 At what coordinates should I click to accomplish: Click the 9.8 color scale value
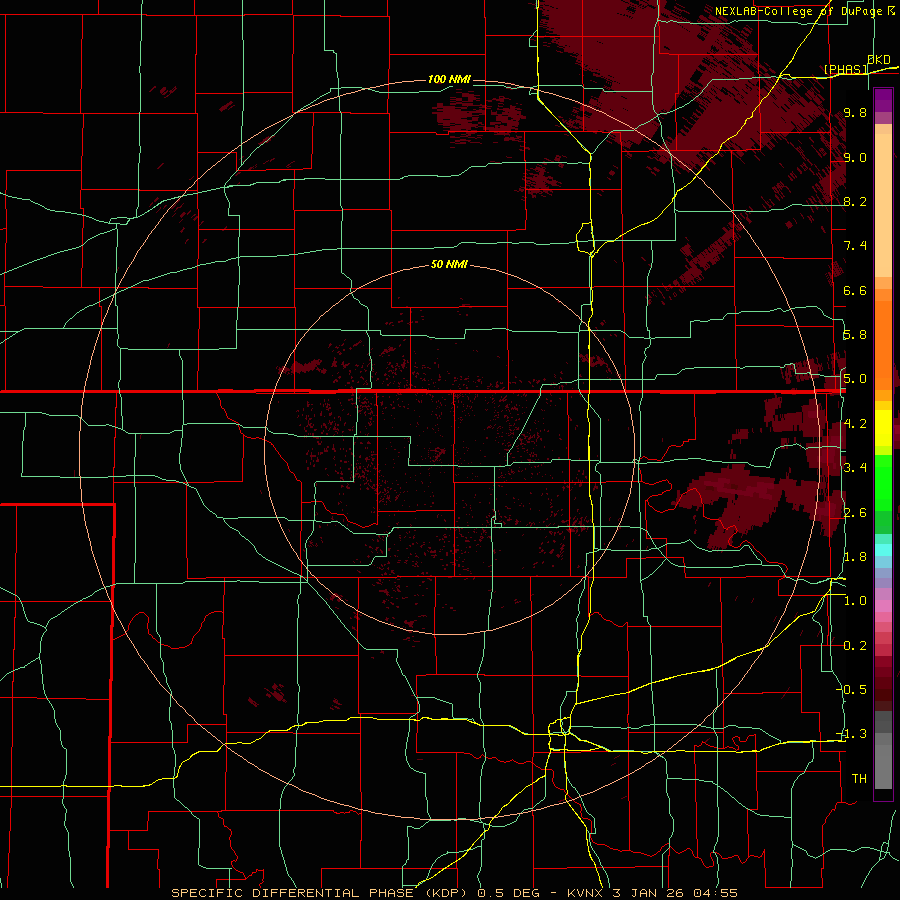coord(855,113)
